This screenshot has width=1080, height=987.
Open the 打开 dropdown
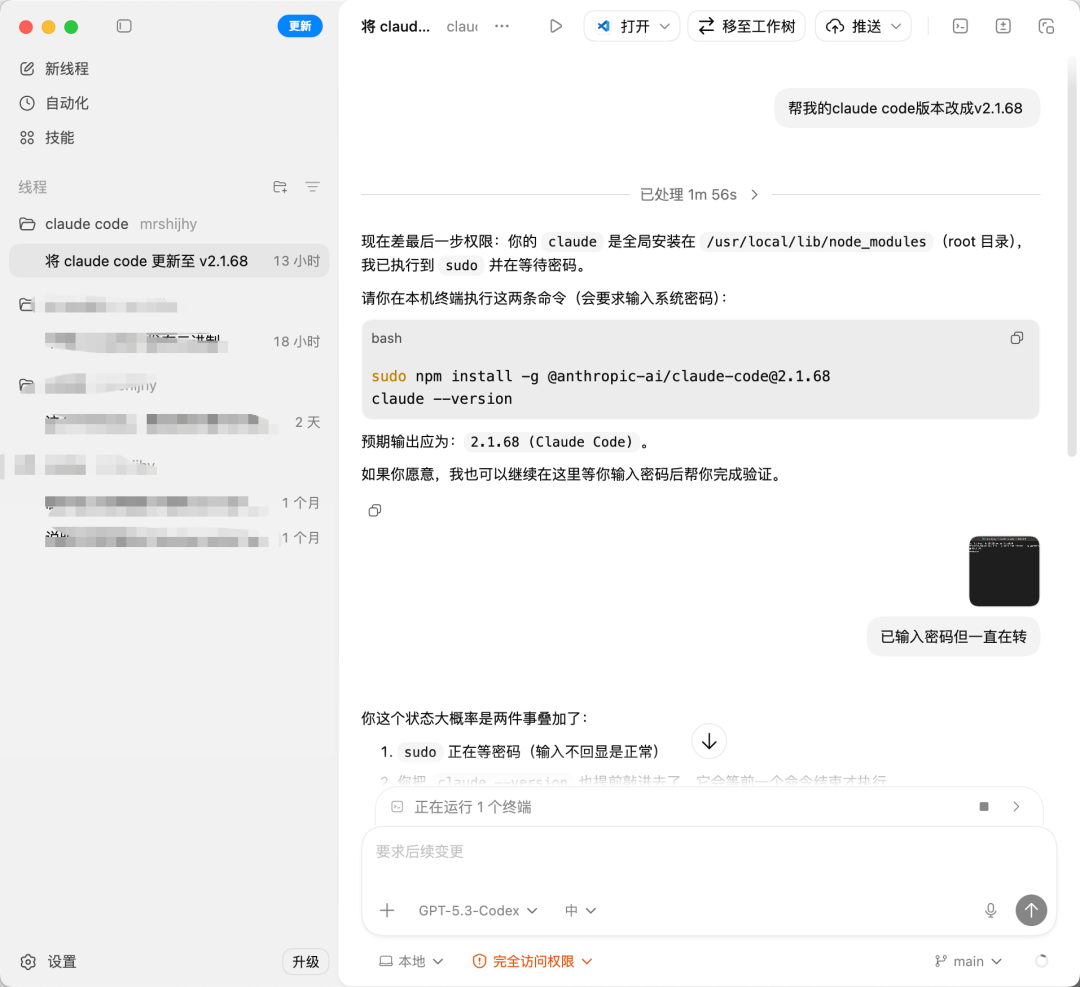click(x=631, y=26)
